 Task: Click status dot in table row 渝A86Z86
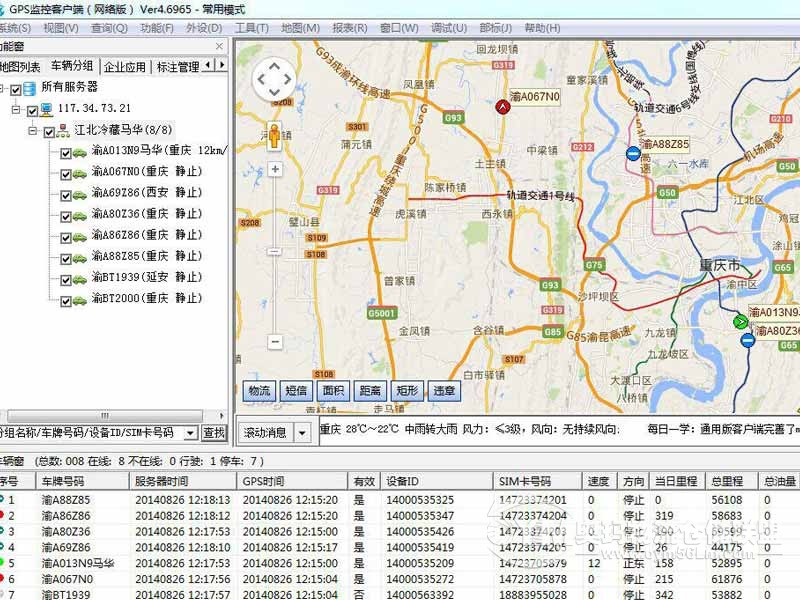tap(2, 515)
